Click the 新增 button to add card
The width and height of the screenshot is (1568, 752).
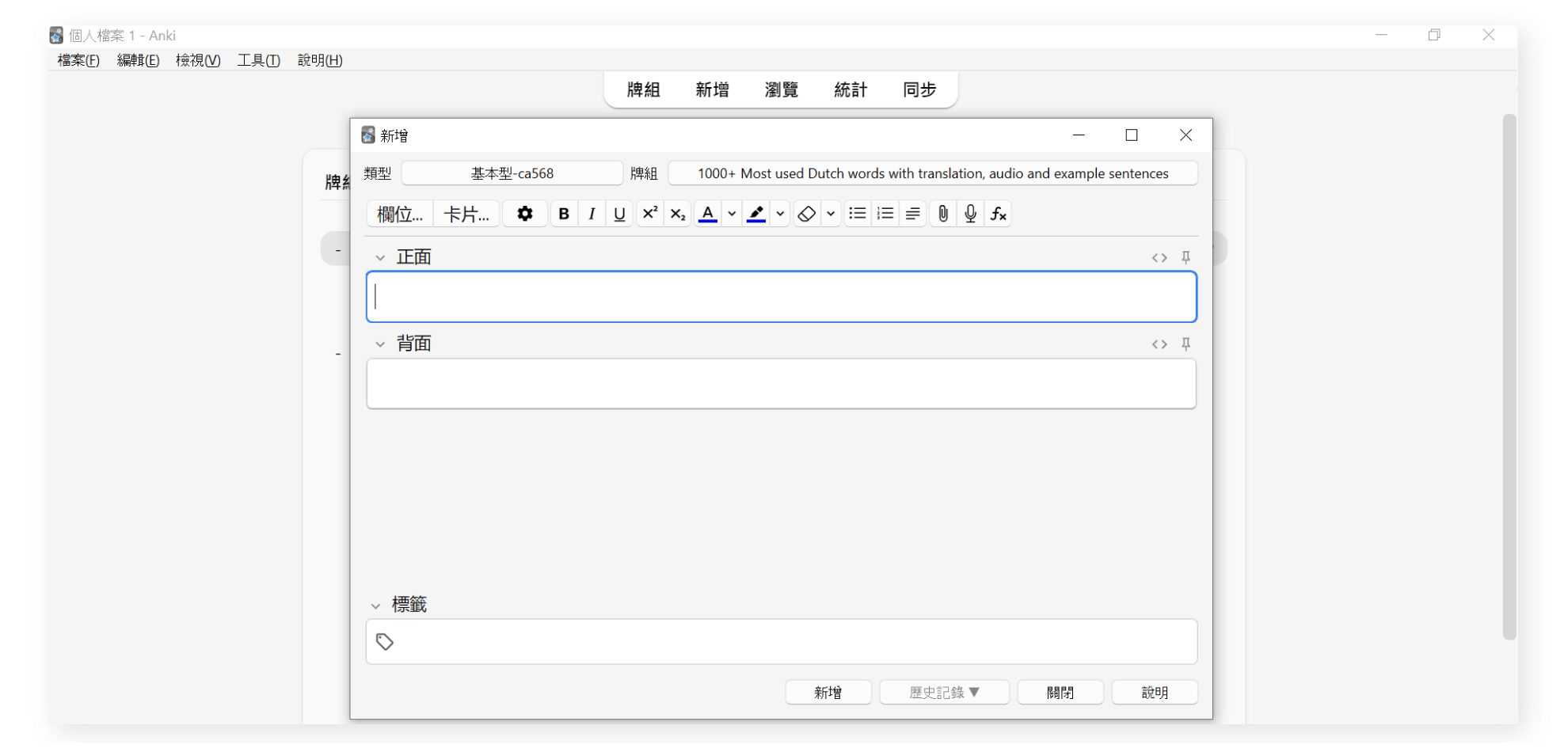828,693
